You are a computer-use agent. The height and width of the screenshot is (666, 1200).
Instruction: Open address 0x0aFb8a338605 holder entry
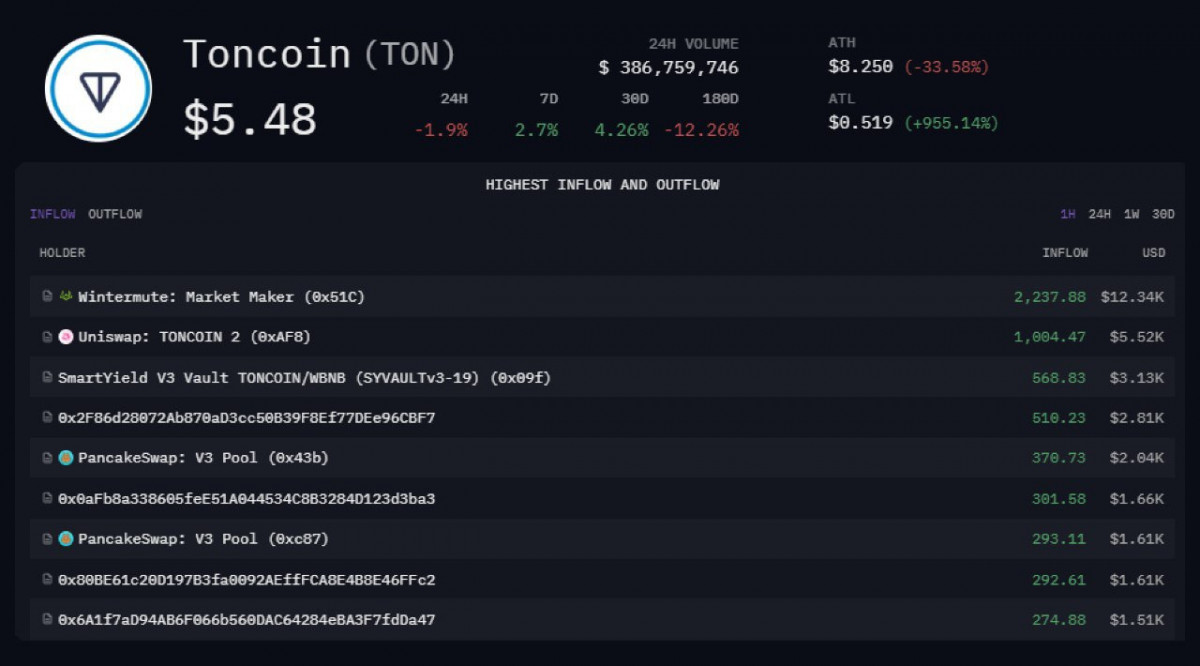[x=246, y=499]
